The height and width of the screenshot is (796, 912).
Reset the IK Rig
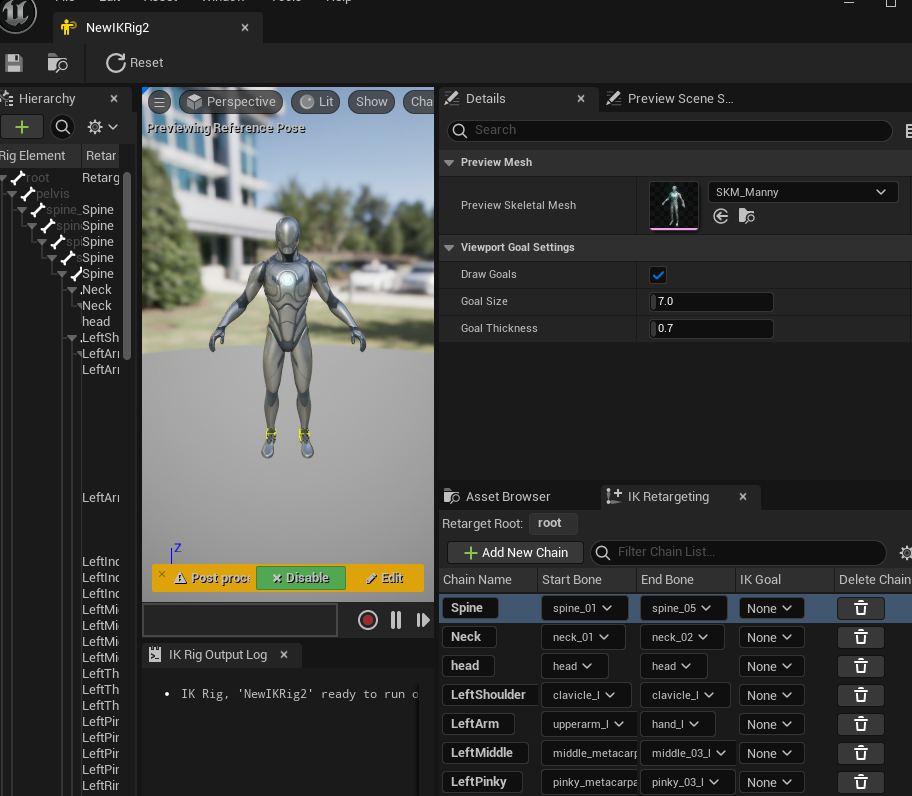pos(134,63)
